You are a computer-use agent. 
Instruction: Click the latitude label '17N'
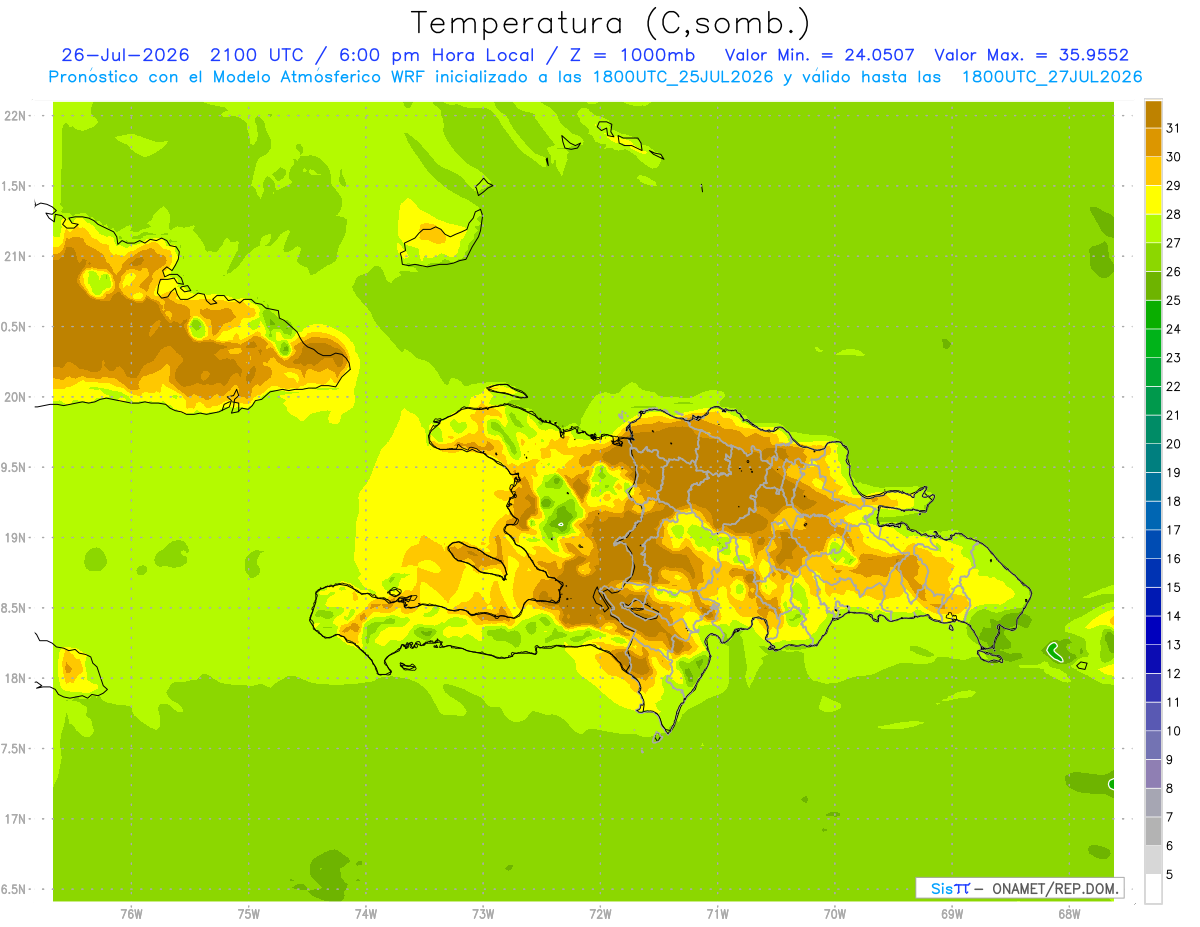click(15, 819)
